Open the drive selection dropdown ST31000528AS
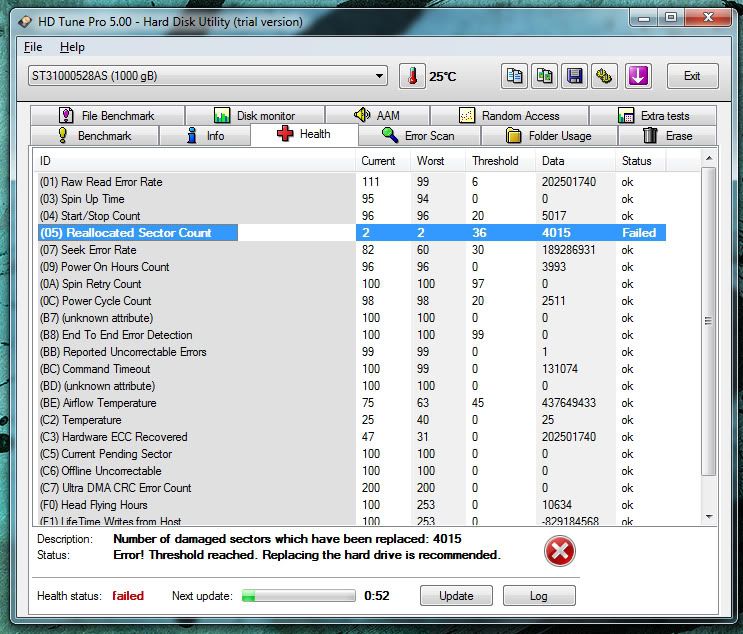Viewport: 743px width, 634px height. 208,76
